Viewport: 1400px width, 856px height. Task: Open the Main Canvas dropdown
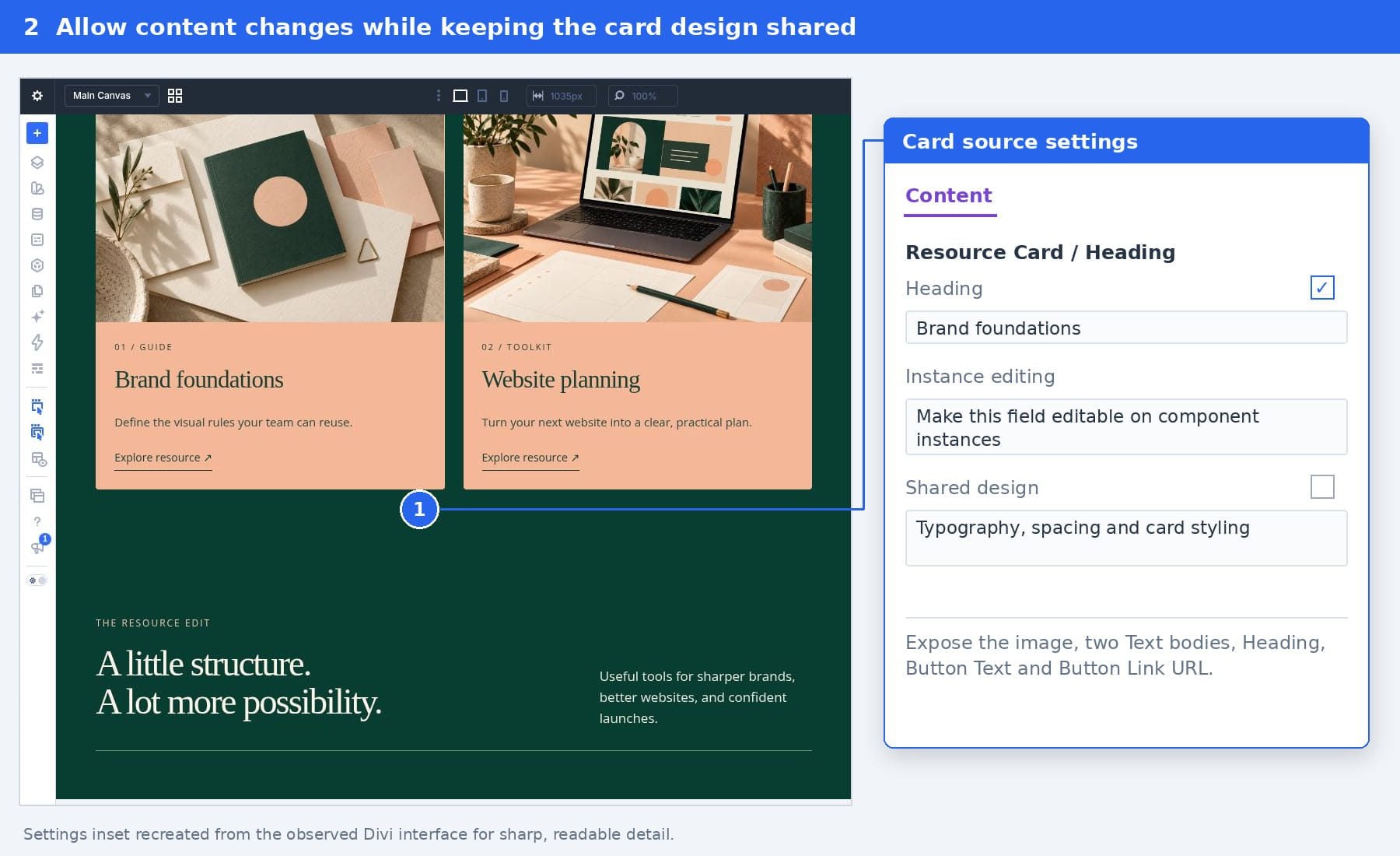pyautogui.click(x=112, y=96)
